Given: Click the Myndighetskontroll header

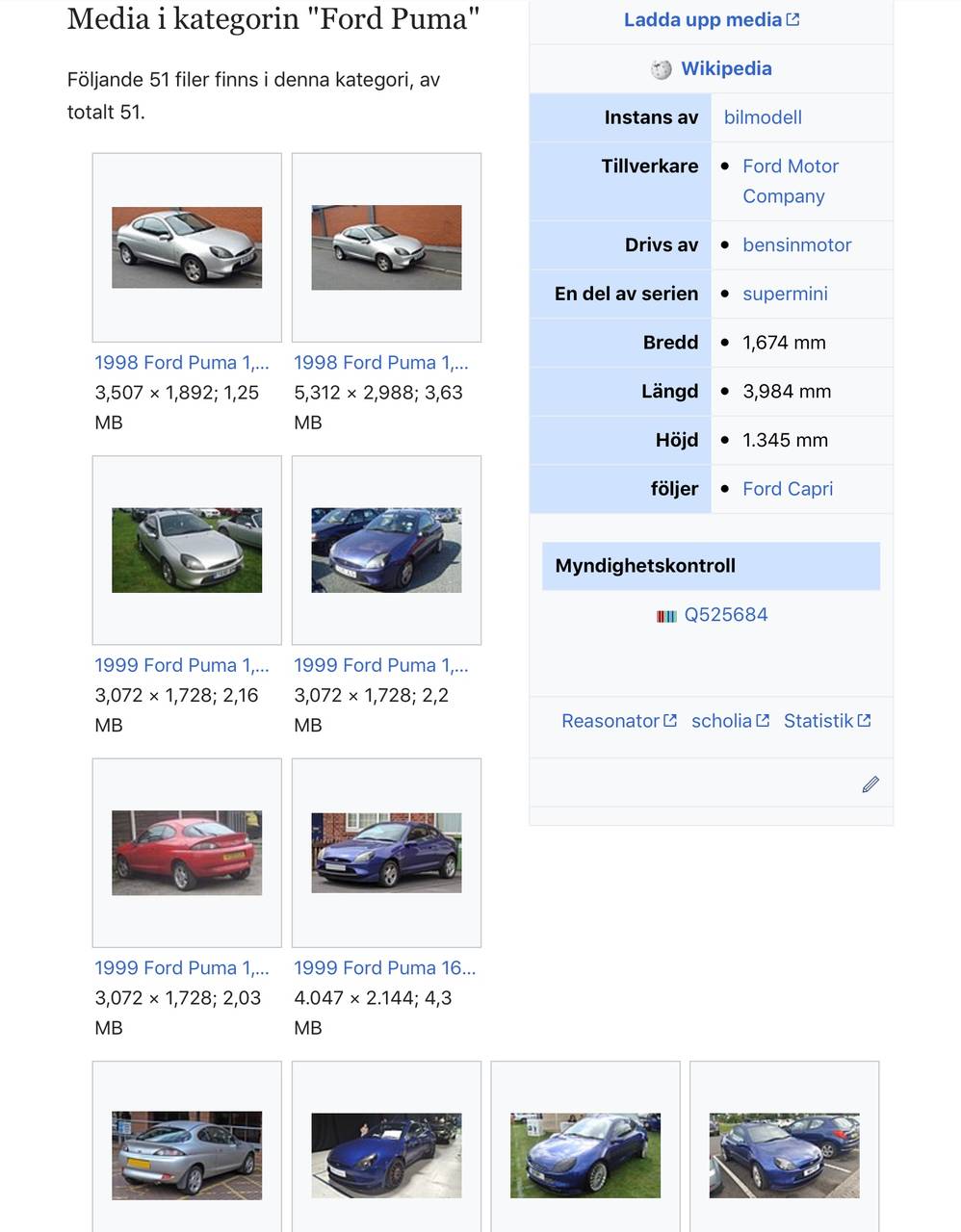Looking at the screenshot, I should click(711, 566).
